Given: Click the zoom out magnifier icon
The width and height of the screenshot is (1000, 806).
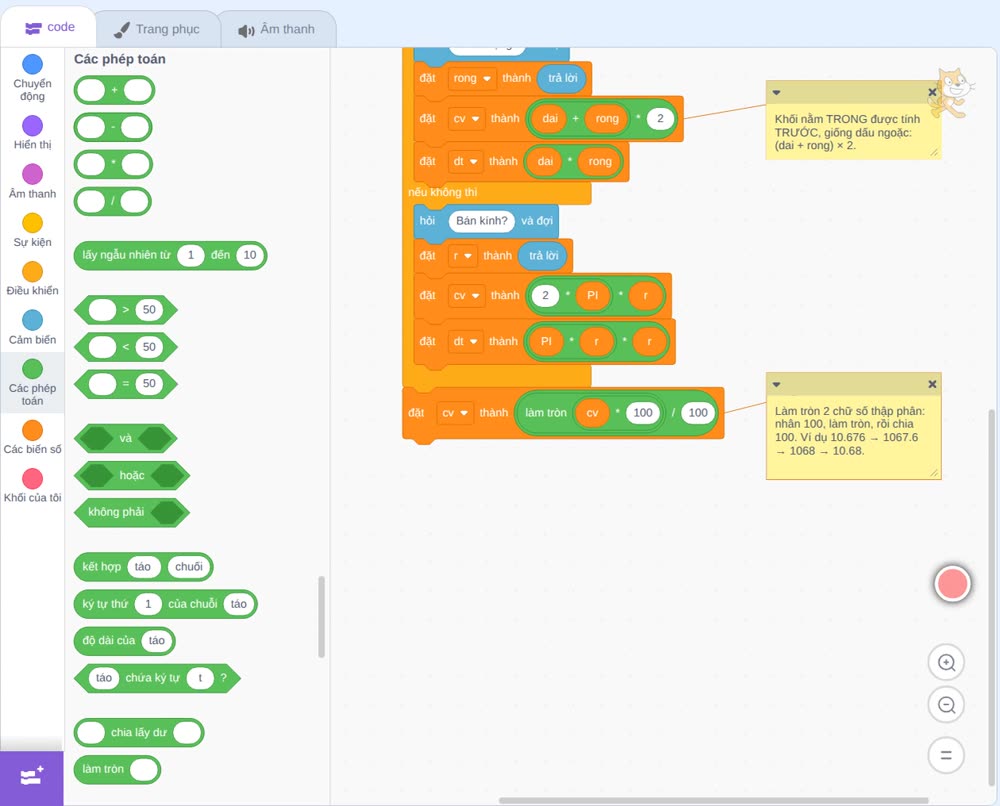Looking at the screenshot, I should point(946,705).
